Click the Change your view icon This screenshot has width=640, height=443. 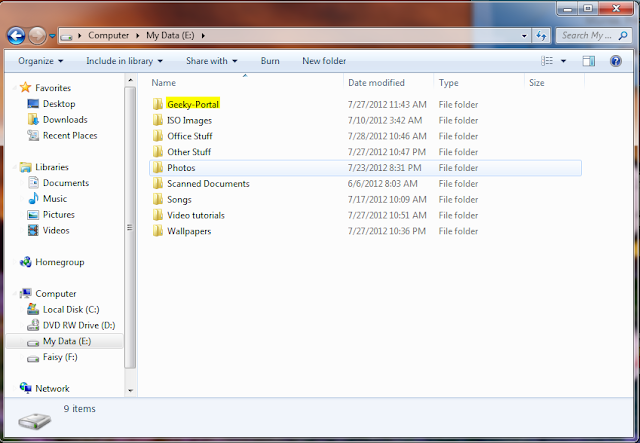547,61
